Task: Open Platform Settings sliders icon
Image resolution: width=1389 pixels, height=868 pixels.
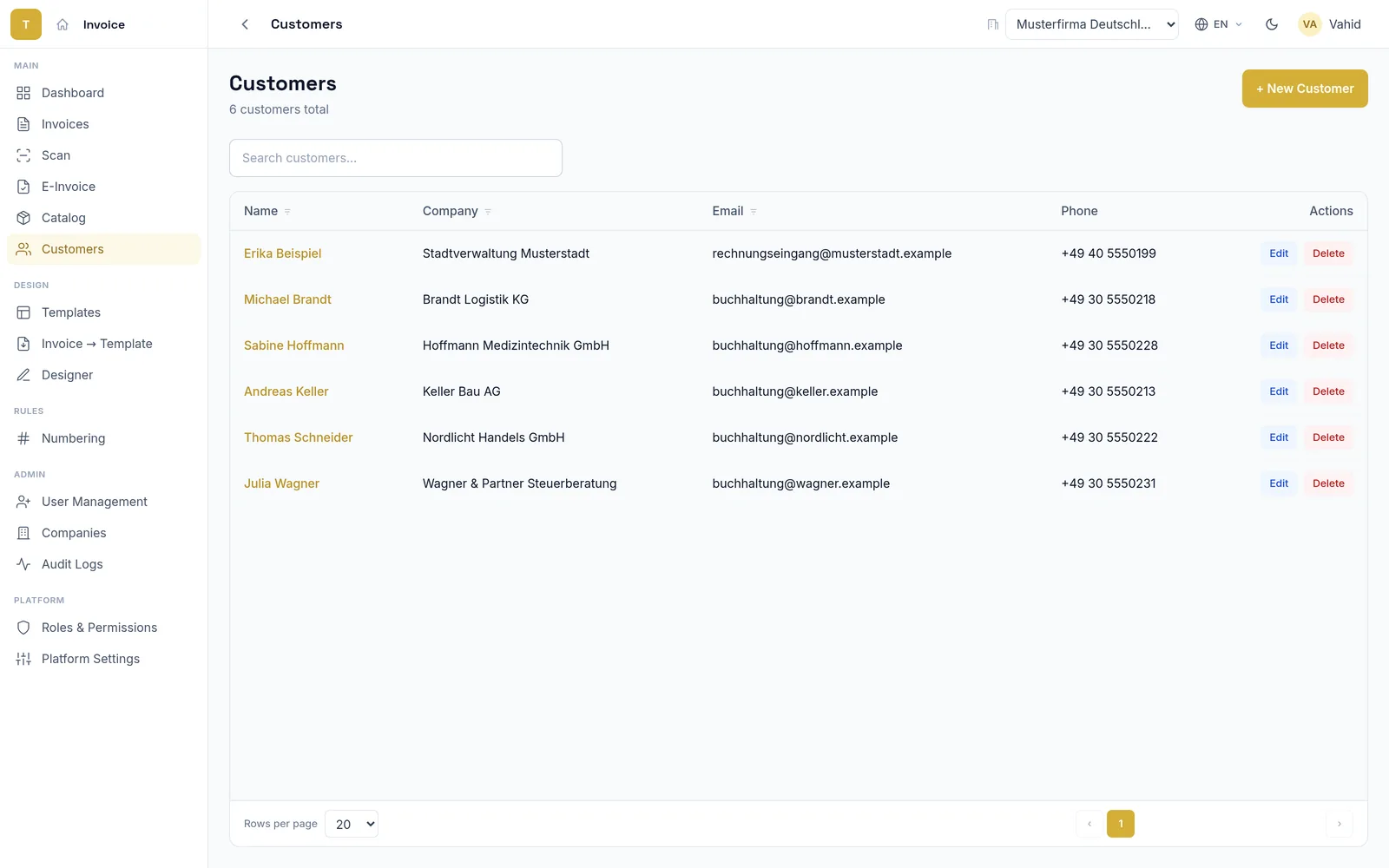Action: point(23,659)
